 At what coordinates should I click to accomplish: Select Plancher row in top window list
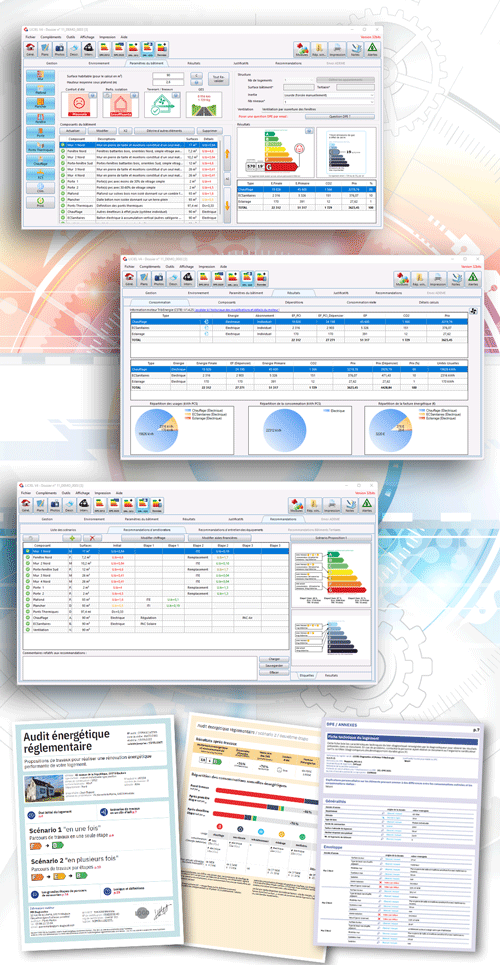click(140, 199)
